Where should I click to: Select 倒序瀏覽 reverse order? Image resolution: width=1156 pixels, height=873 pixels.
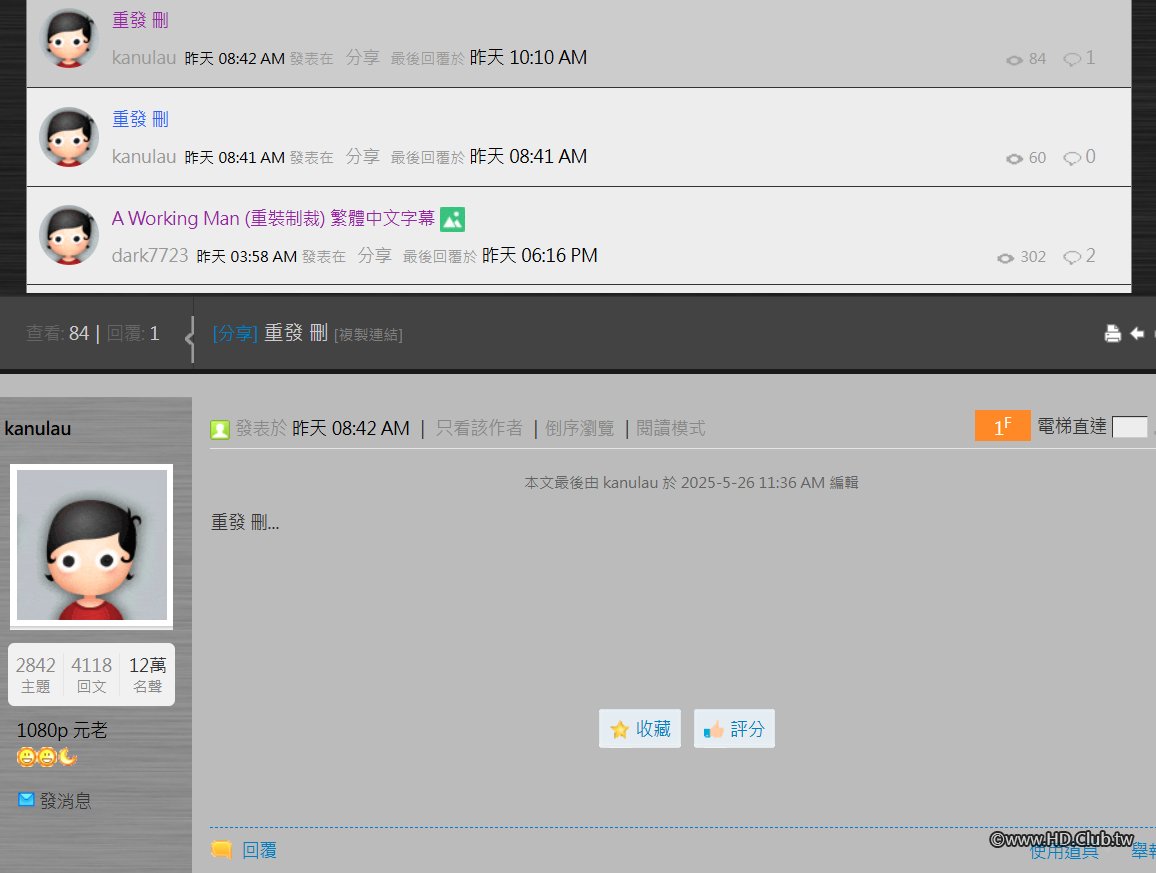point(579,428)
